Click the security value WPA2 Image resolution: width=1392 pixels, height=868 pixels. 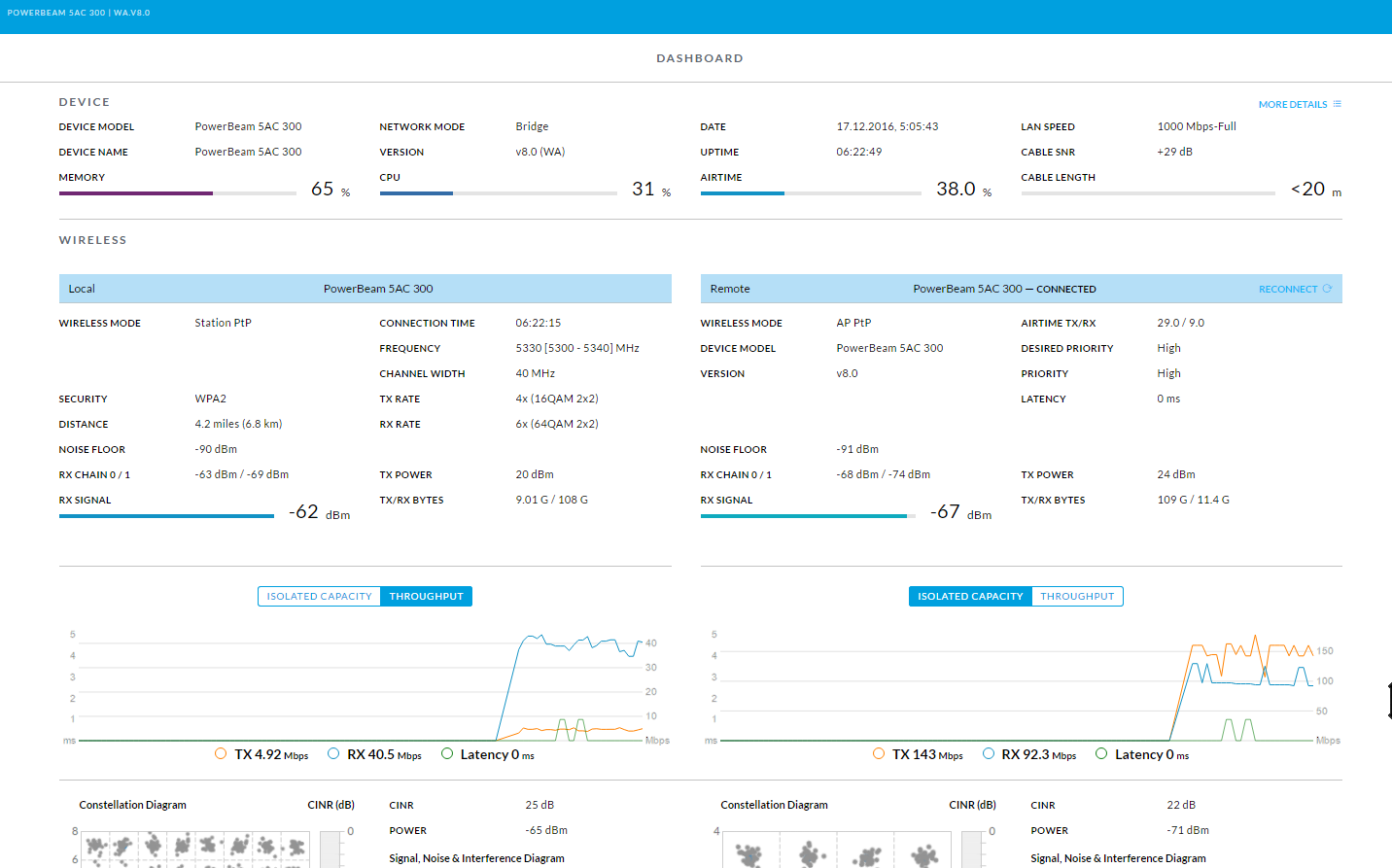coord(210,399)
